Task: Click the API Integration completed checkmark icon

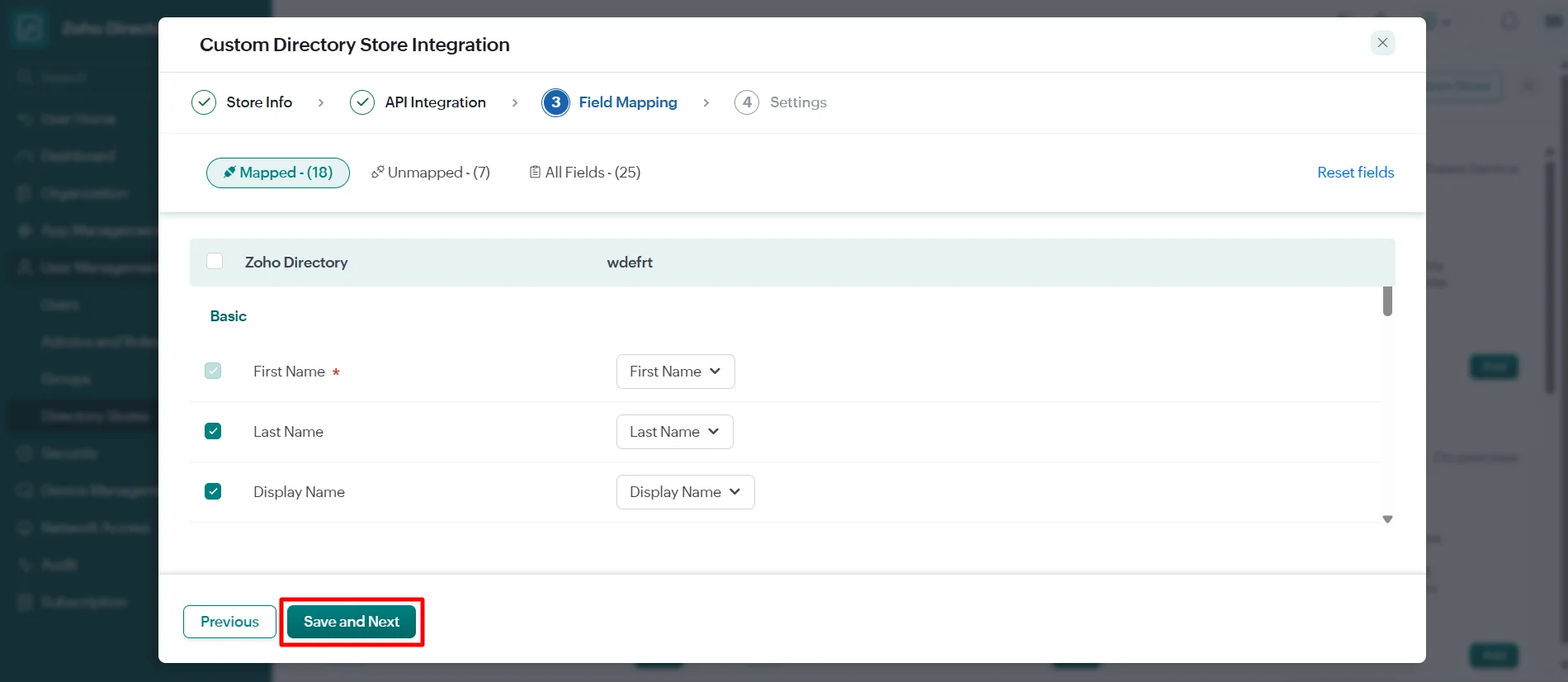Action: pyautogui.click(x=362, y=102)
